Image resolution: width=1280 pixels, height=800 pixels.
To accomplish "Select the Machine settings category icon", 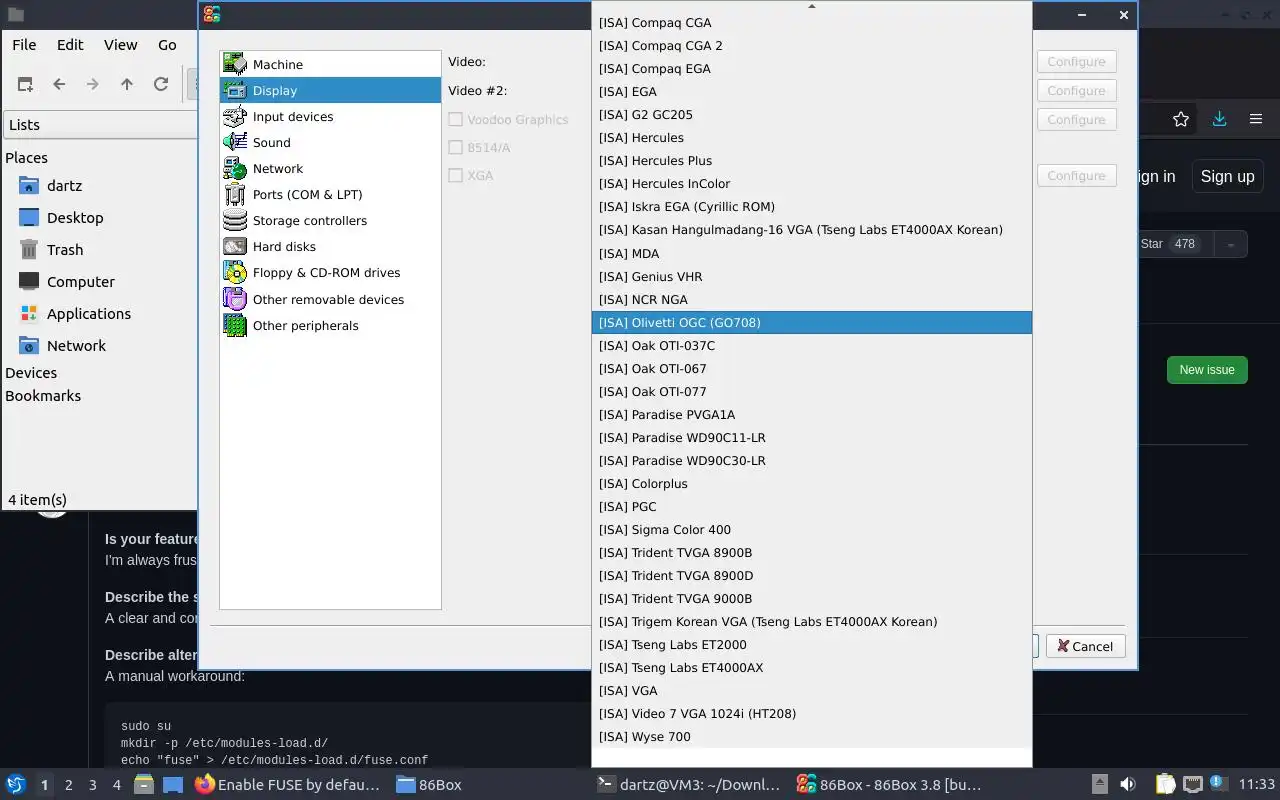I will pyautogui.click(x=235, y=64).
